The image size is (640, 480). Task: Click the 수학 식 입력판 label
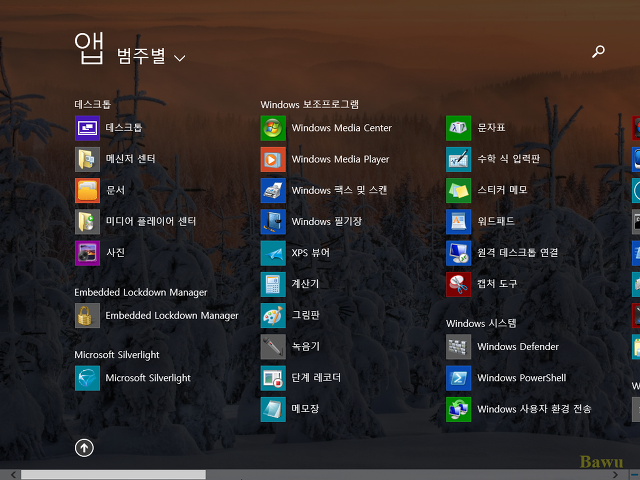pos(509,159)
